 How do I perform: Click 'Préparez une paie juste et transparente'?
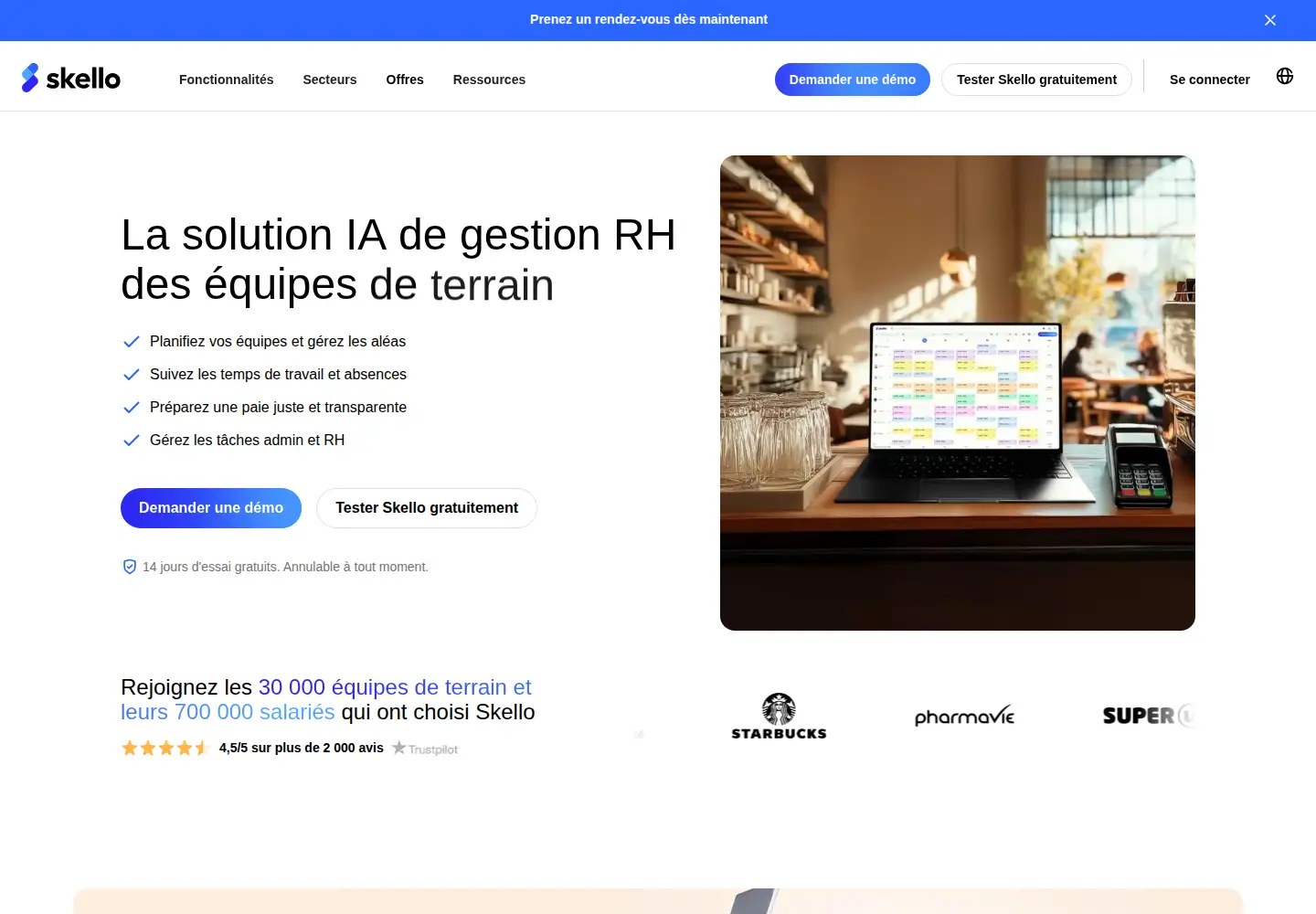[278, 408]
